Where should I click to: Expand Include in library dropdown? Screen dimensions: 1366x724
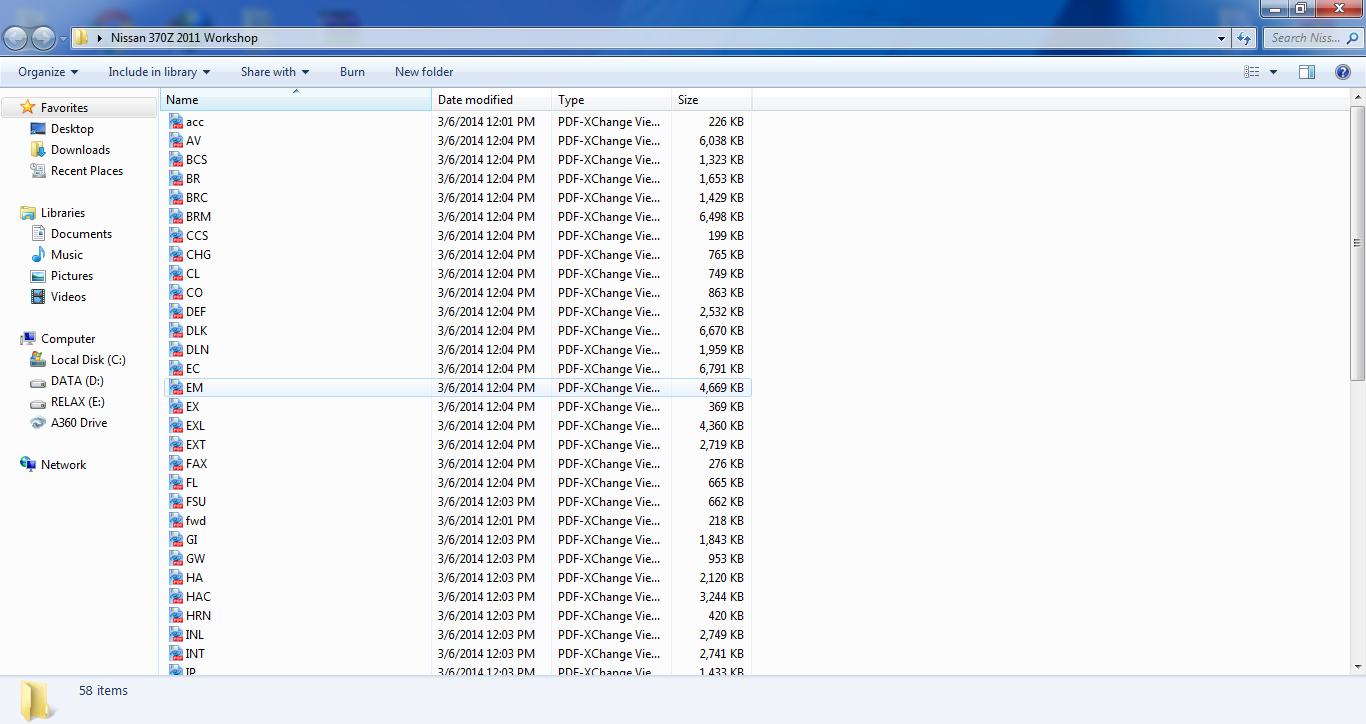pos(159,72)
